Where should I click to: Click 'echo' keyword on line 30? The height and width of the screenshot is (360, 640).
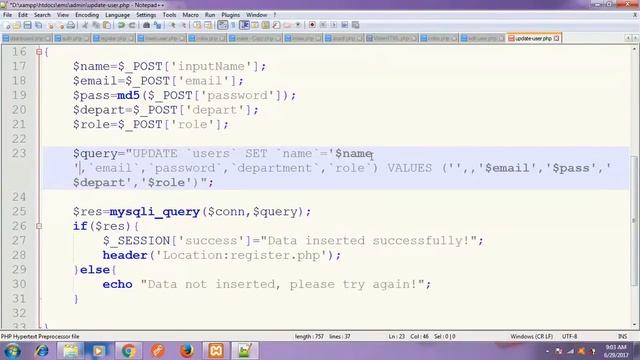pos(118,284)
